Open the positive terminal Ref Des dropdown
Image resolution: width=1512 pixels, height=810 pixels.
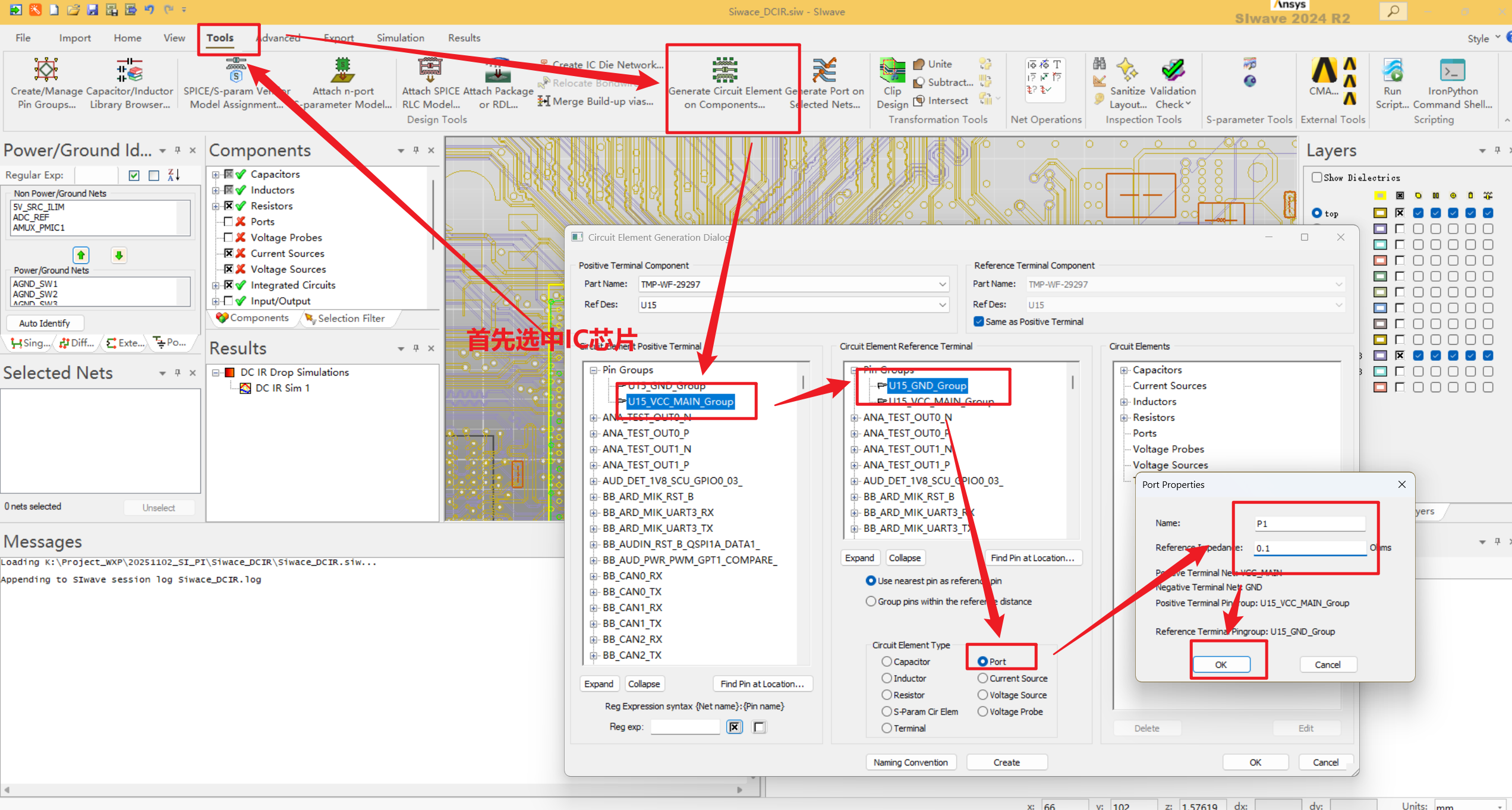pos(942,305)
